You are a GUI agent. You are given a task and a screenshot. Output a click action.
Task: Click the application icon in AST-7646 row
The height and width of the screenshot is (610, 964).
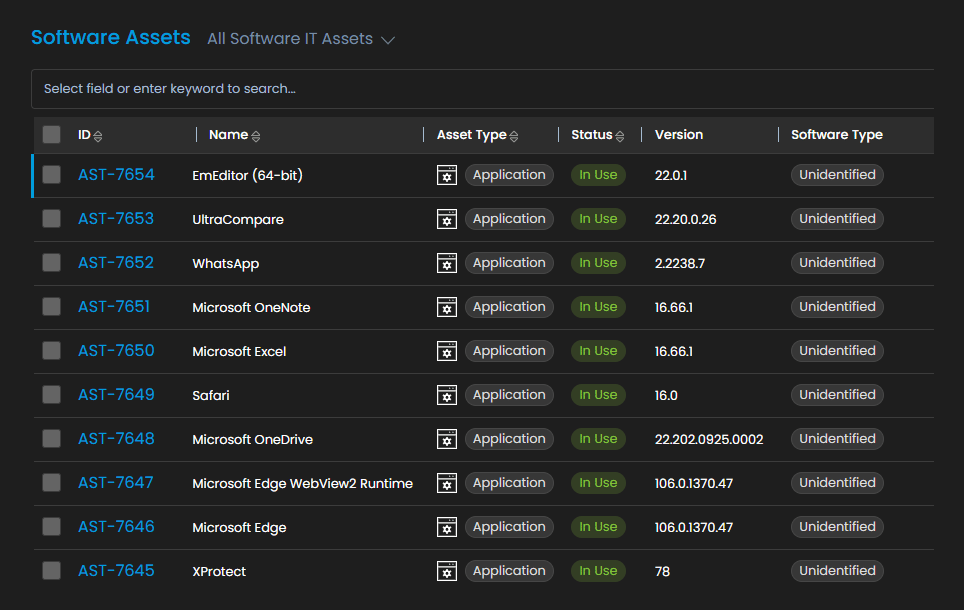click(447, 527)
